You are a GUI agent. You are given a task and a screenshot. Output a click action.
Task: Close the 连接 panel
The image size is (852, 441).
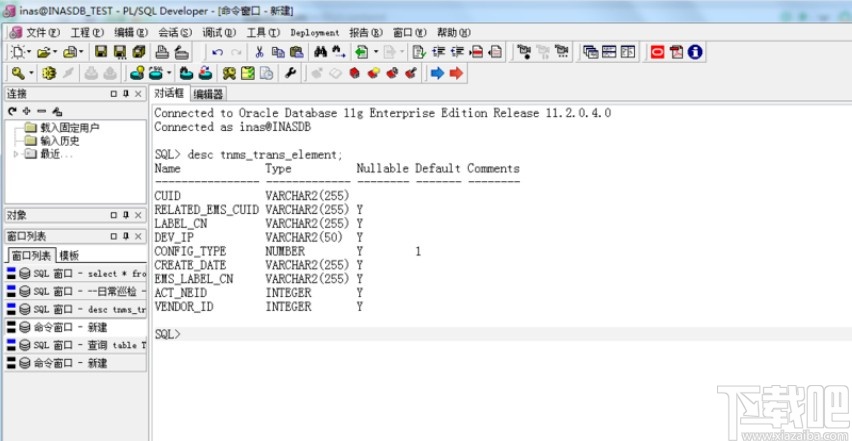138,94
